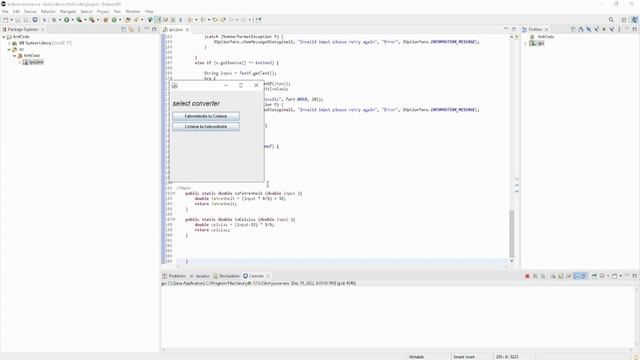The width and height of the screenshot is (640, 360).
Task: Terminate the program with the red stop icon
Action: pos(527,276)
